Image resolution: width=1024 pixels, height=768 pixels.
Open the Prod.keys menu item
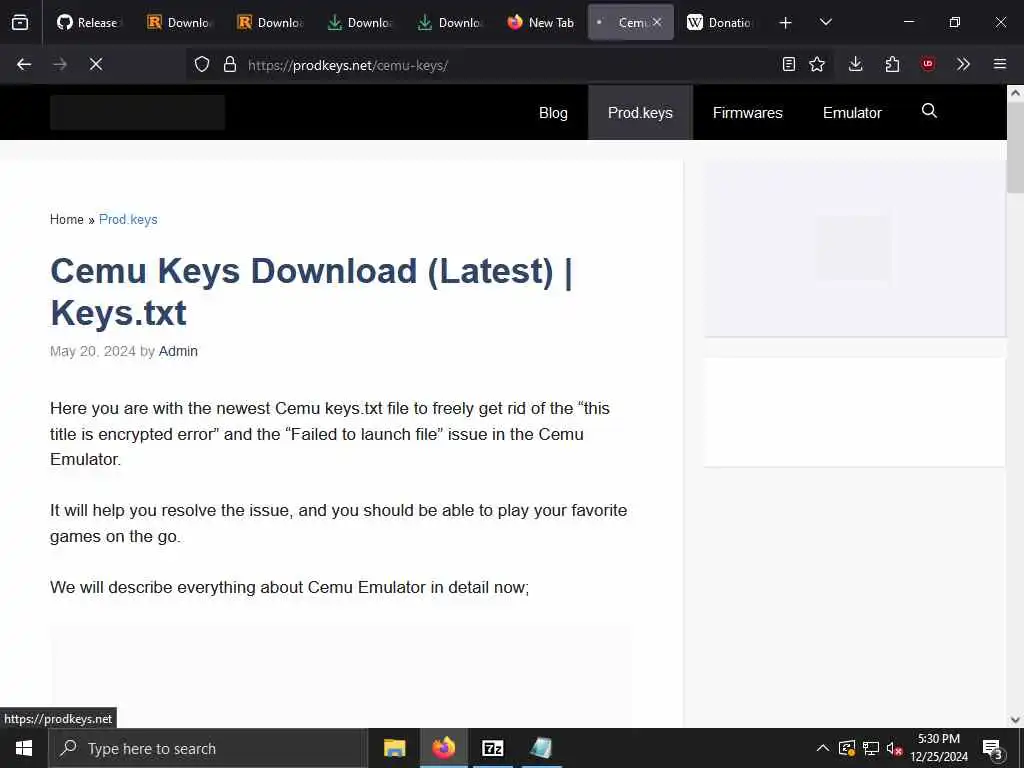[x=640, y=112]
